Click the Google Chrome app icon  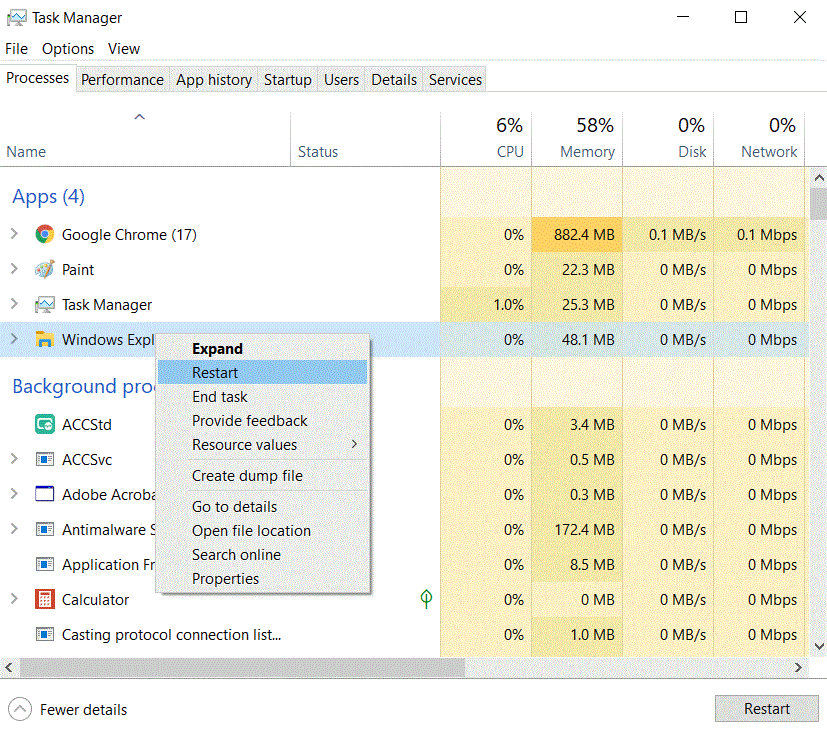coord(44,235)
